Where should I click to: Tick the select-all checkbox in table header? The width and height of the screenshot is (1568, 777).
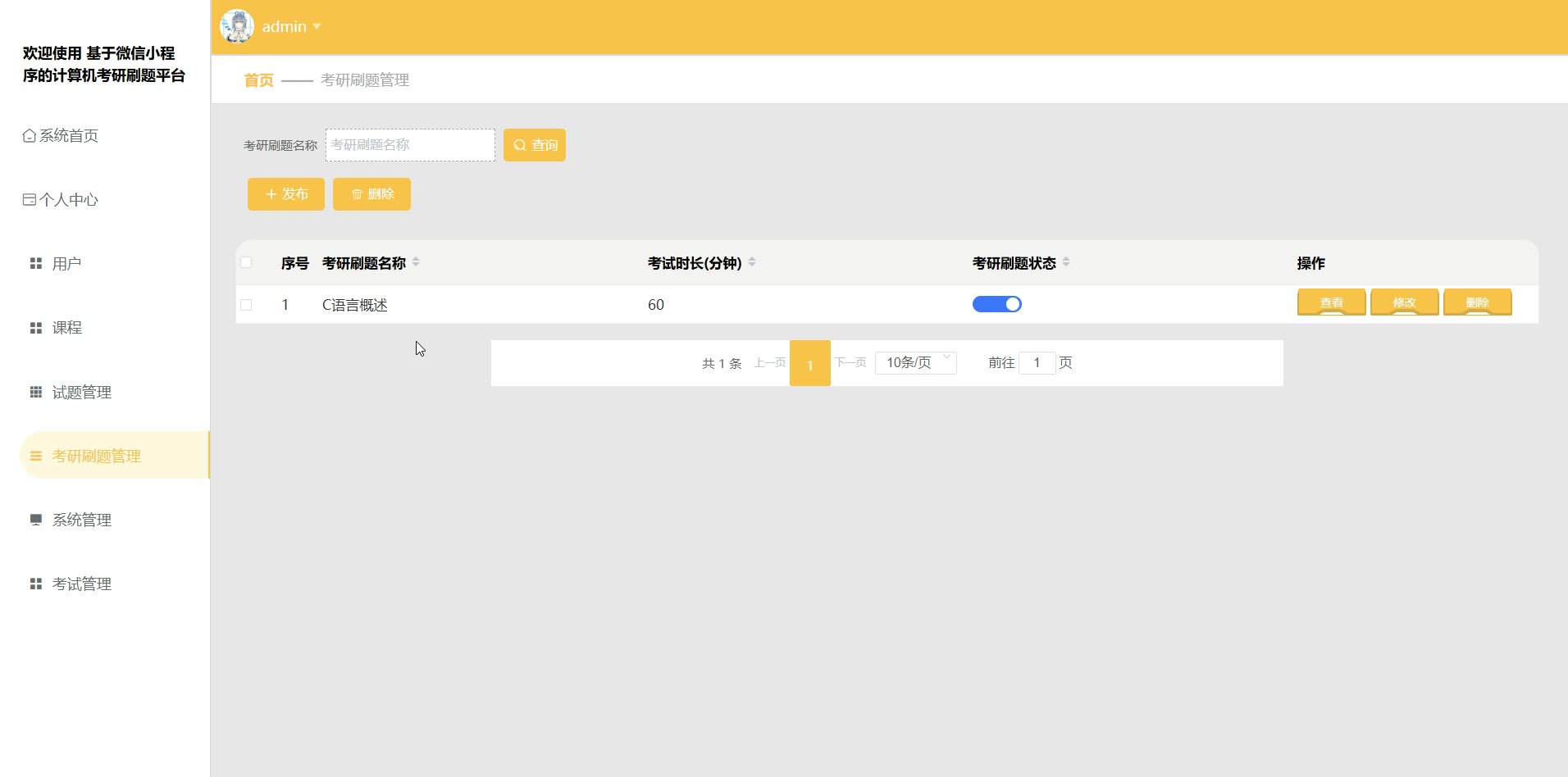tap(246, 262)
